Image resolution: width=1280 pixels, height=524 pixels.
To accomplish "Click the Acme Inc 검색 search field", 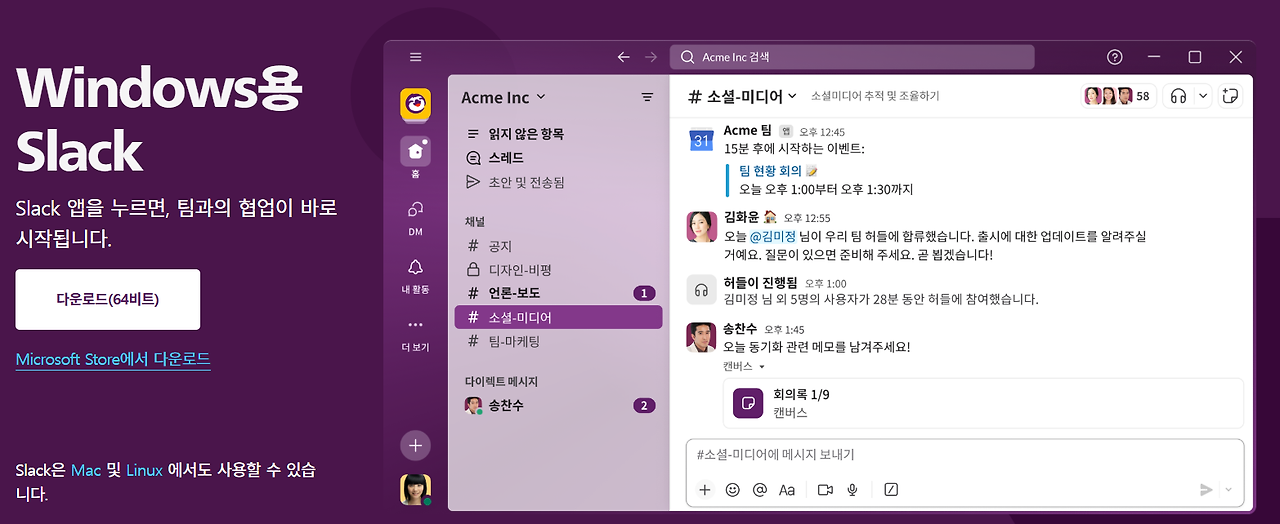I will coord(852,57).
